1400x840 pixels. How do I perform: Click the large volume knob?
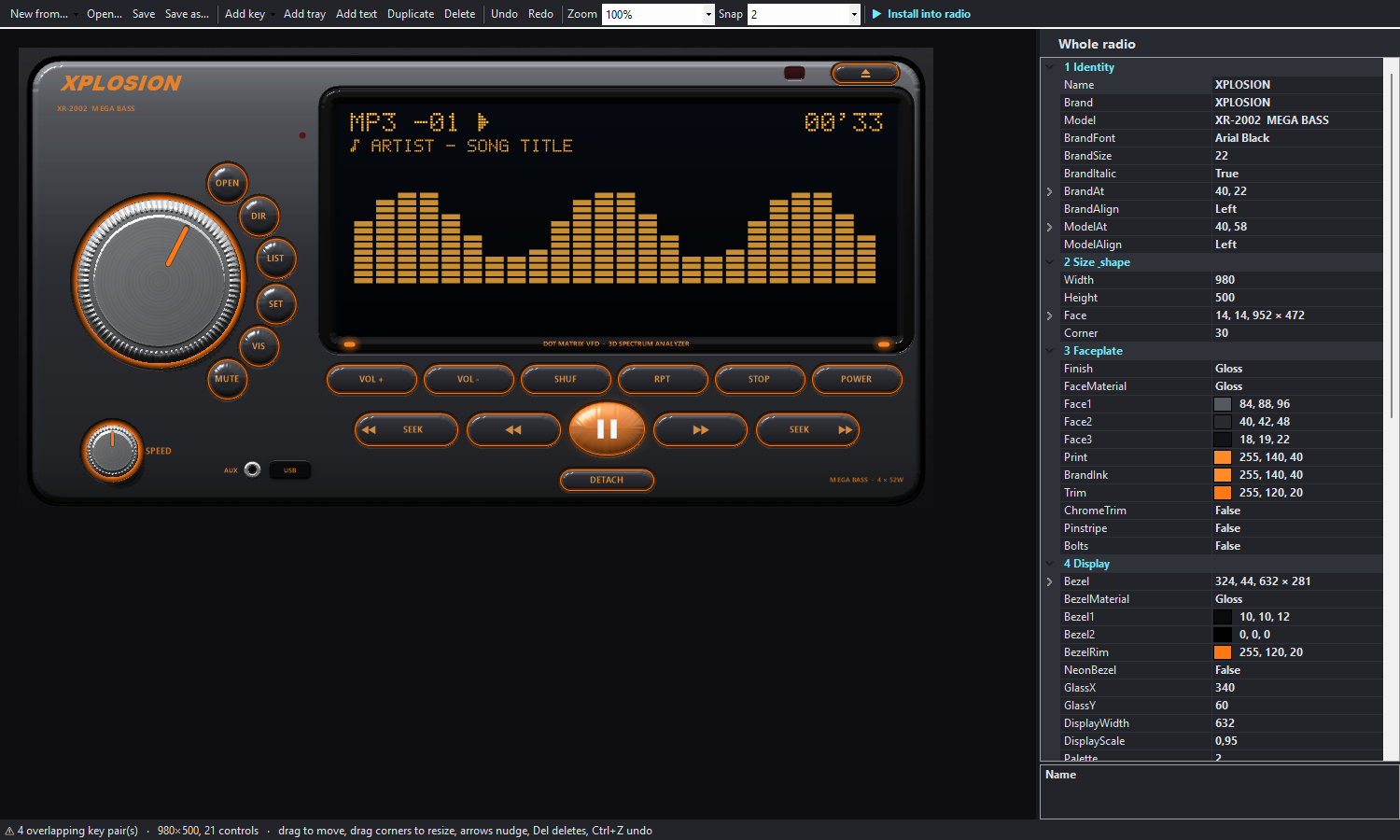coord(159,280)
